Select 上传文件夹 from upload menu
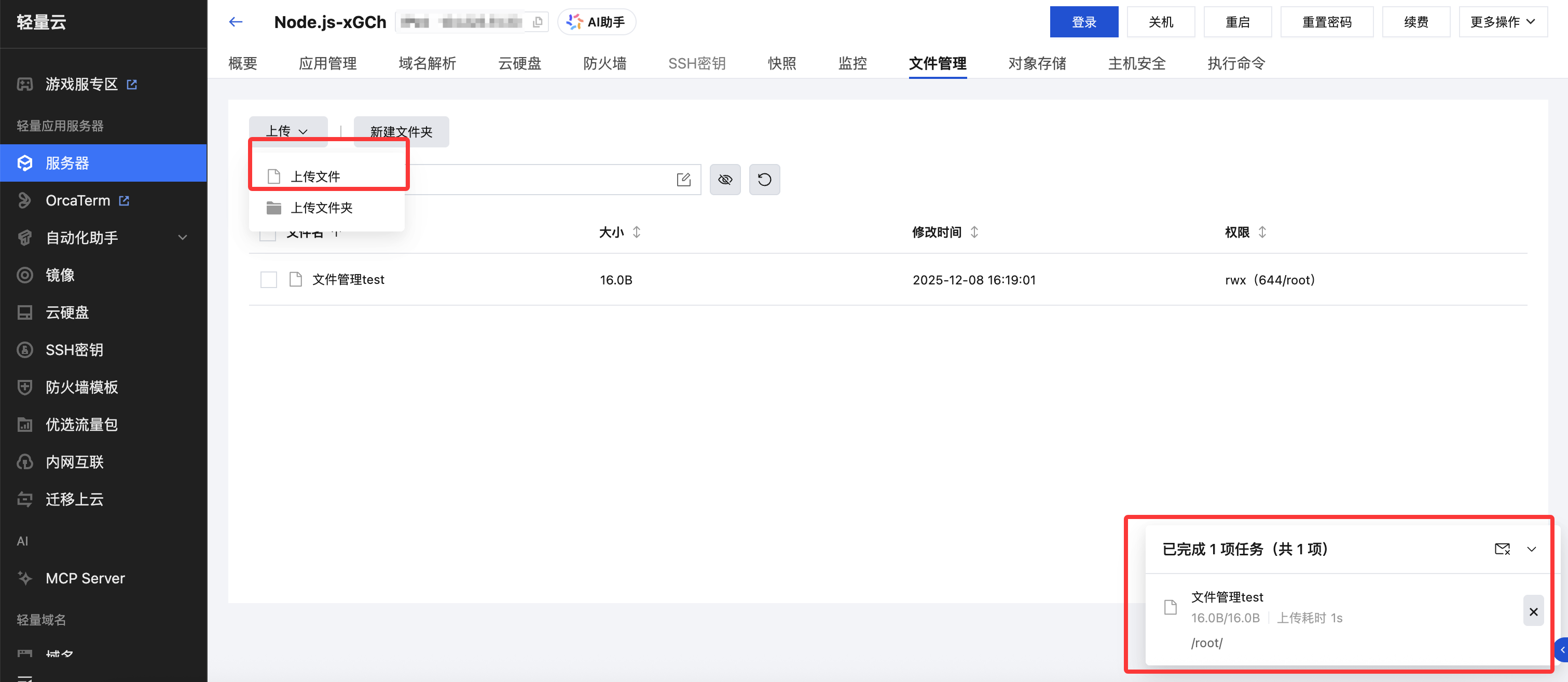 click(321, 208)
